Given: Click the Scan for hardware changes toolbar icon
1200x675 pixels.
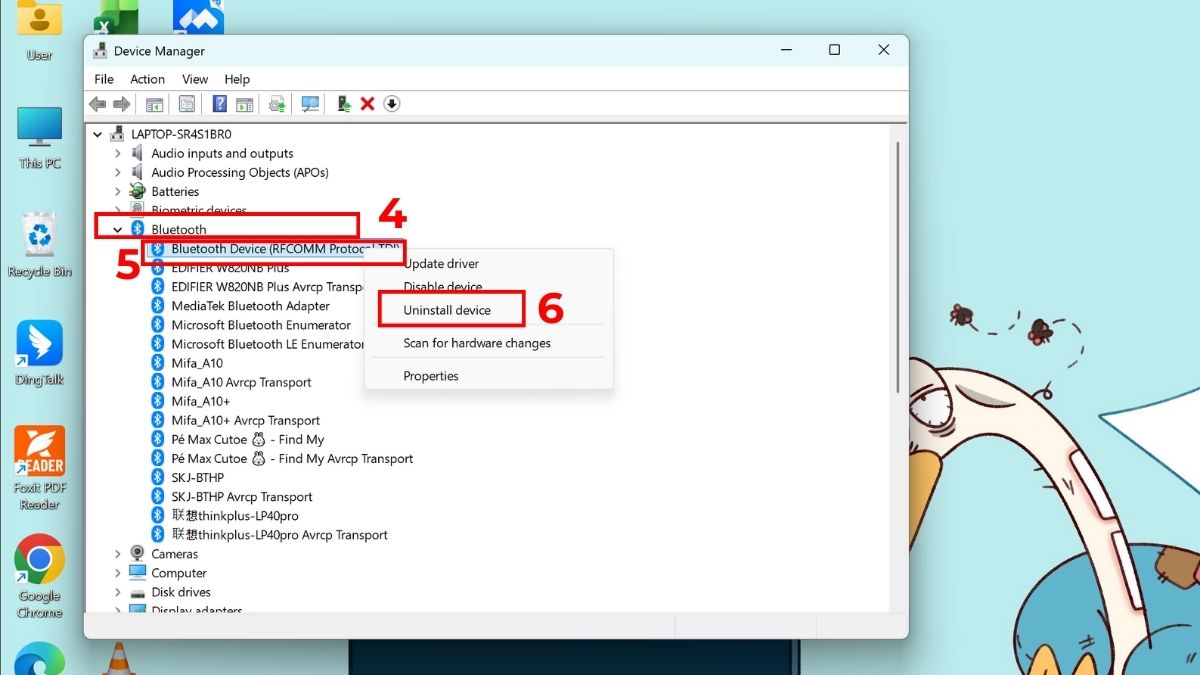Looking at the screenshot, I should (x=310, y=104).
